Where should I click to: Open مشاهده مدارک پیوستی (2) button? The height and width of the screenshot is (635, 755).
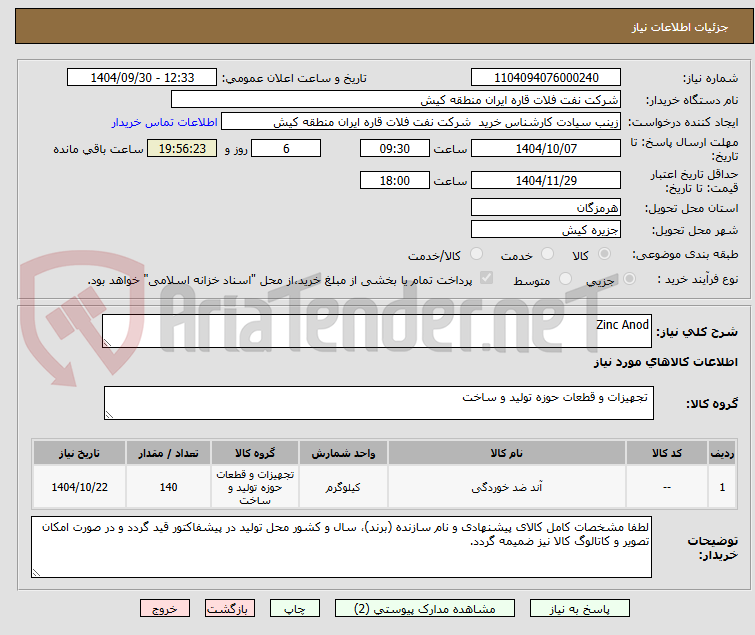coord(425,609)
